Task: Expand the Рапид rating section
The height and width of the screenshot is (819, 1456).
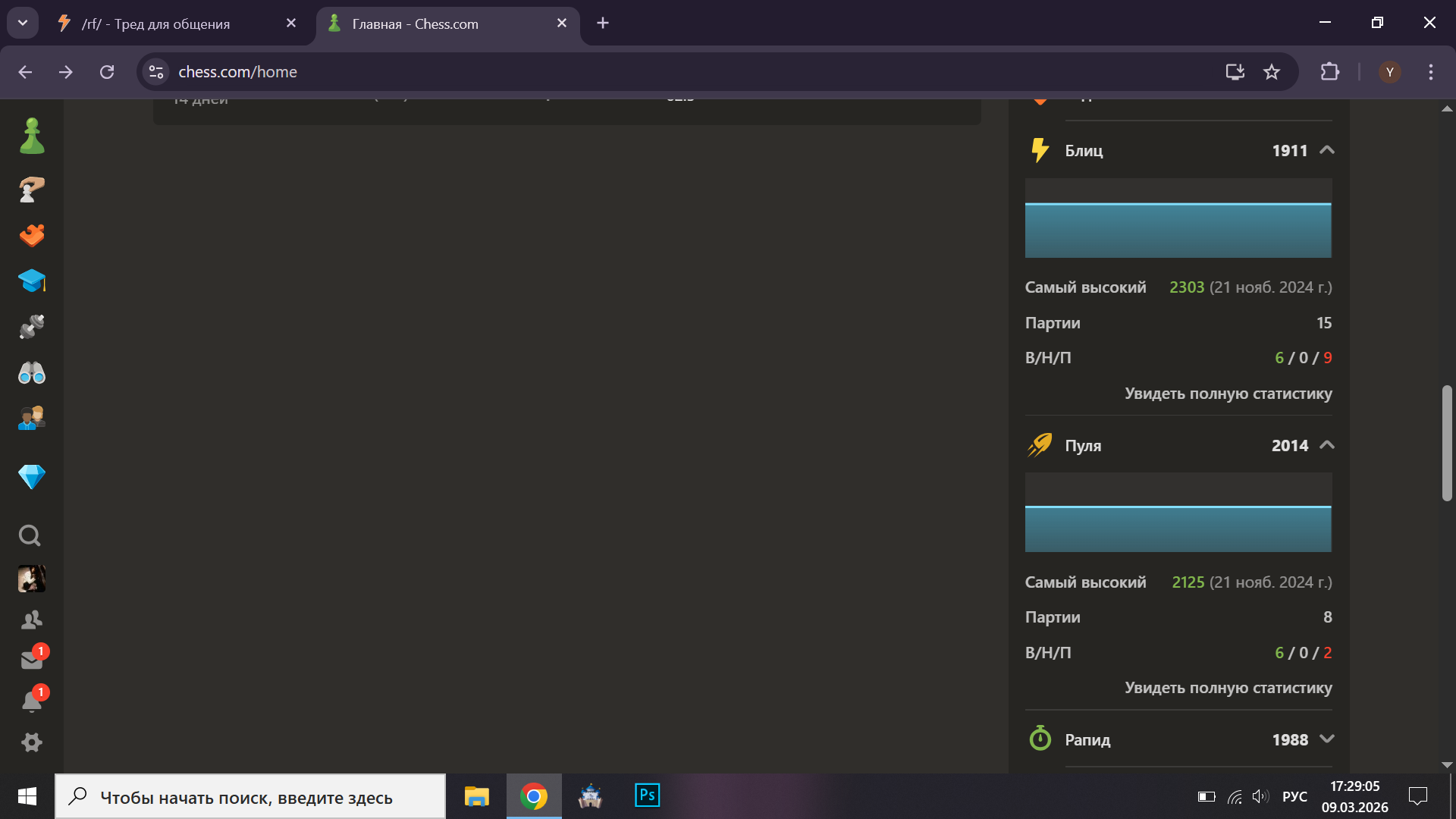Action: click(x=1326, y=739)
